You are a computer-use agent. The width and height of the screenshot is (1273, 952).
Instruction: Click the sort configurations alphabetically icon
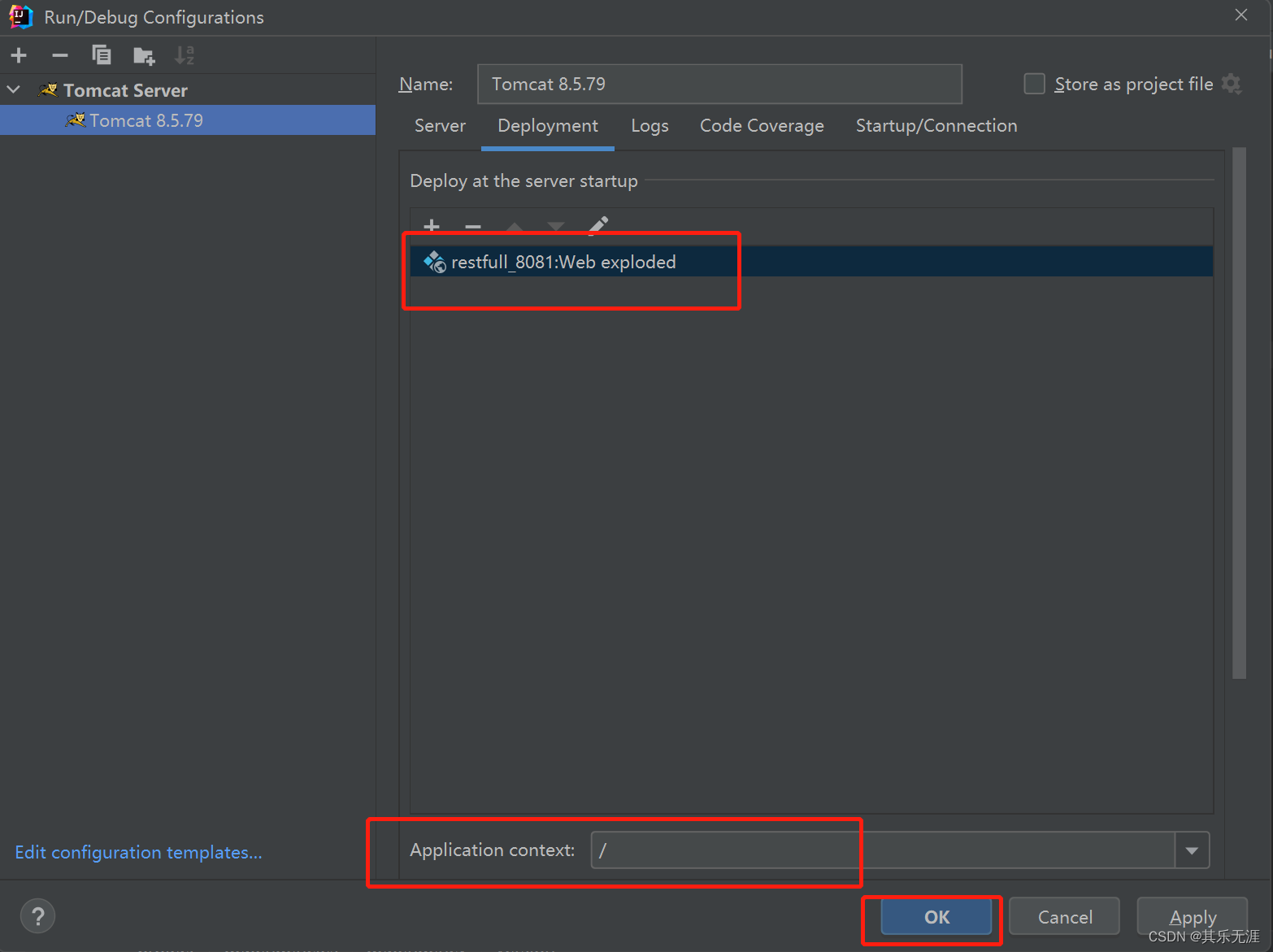(x=185, y=55)
